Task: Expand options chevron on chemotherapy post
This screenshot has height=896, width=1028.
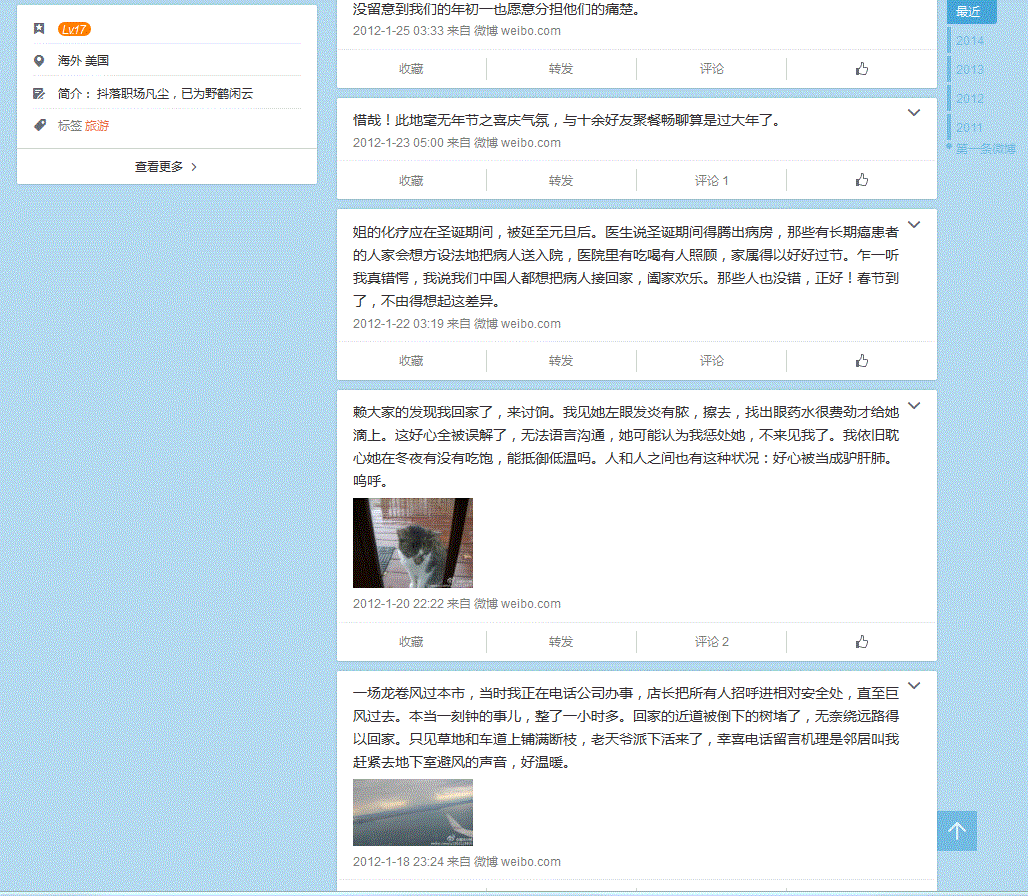Action: pos(913,225)
